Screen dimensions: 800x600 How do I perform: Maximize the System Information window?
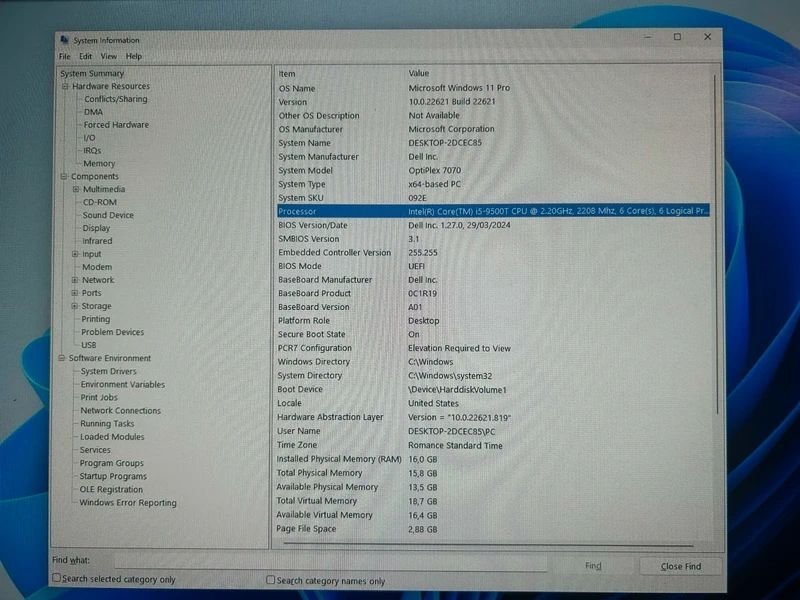tap(677, 37)
